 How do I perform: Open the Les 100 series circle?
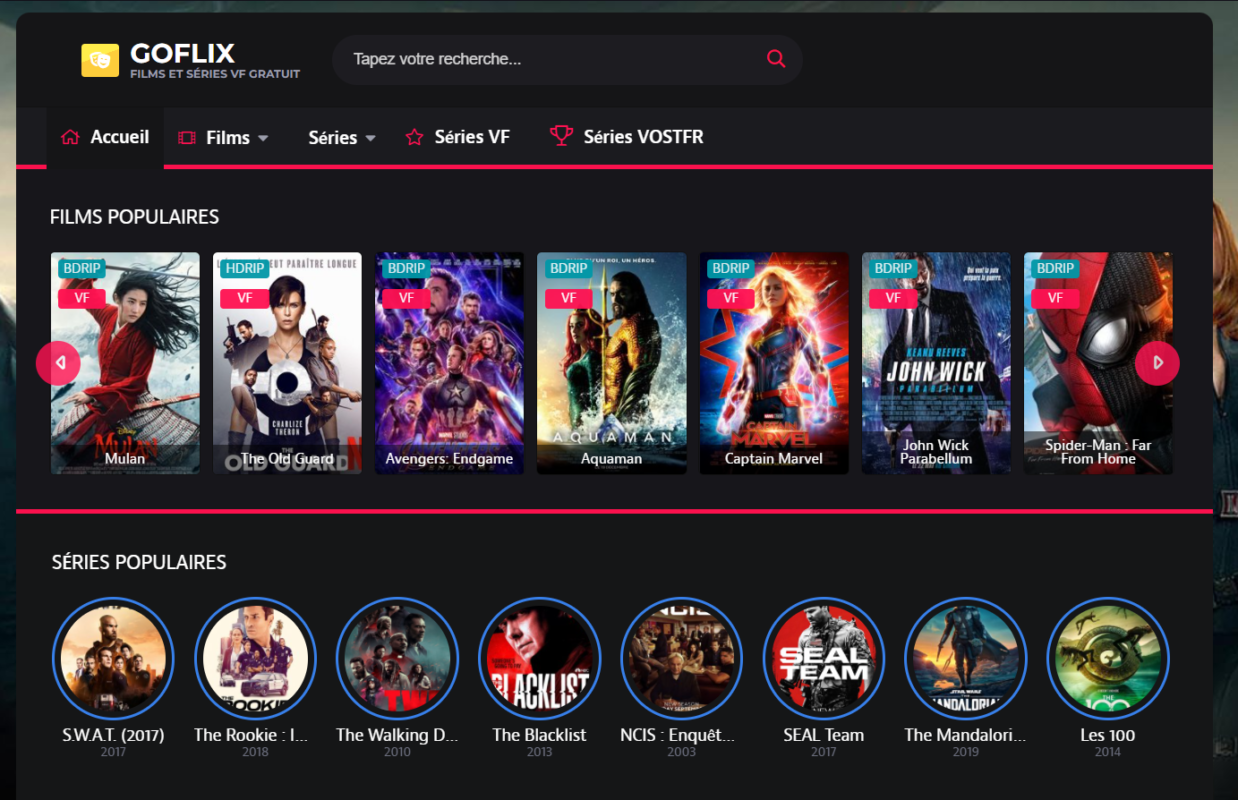(x=1108, y=658)
